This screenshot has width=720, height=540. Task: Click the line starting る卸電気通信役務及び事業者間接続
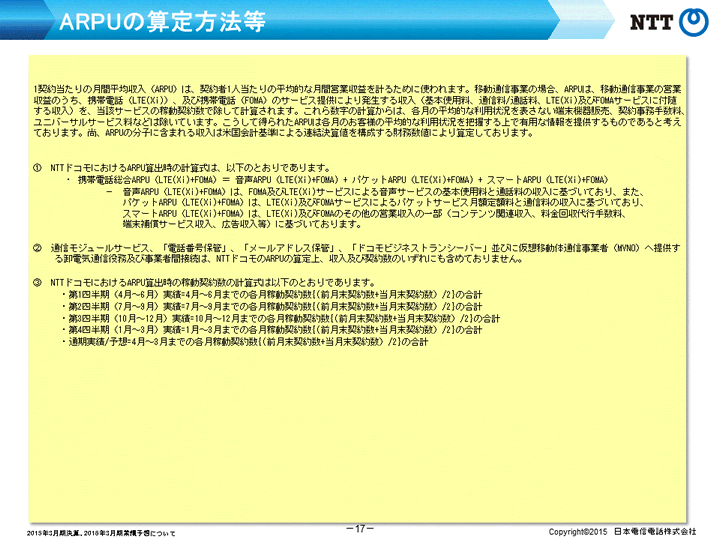tap(289, 259)
